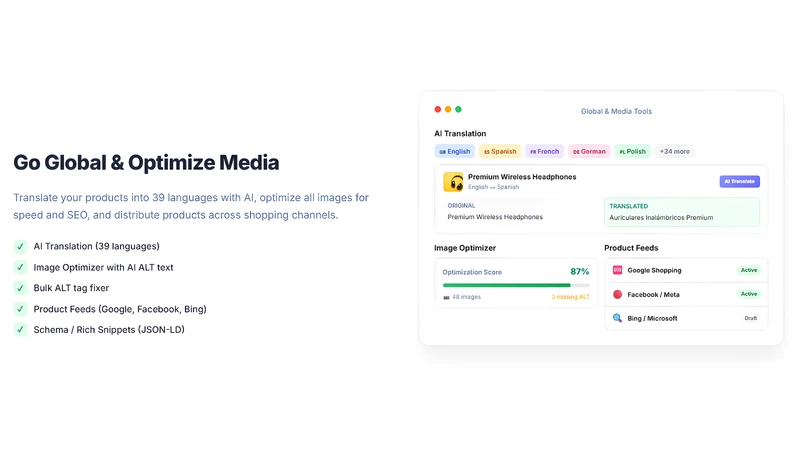This screenshot has height=450, width=800.
Task: Select the English language chip
Action: click(455, 152)
